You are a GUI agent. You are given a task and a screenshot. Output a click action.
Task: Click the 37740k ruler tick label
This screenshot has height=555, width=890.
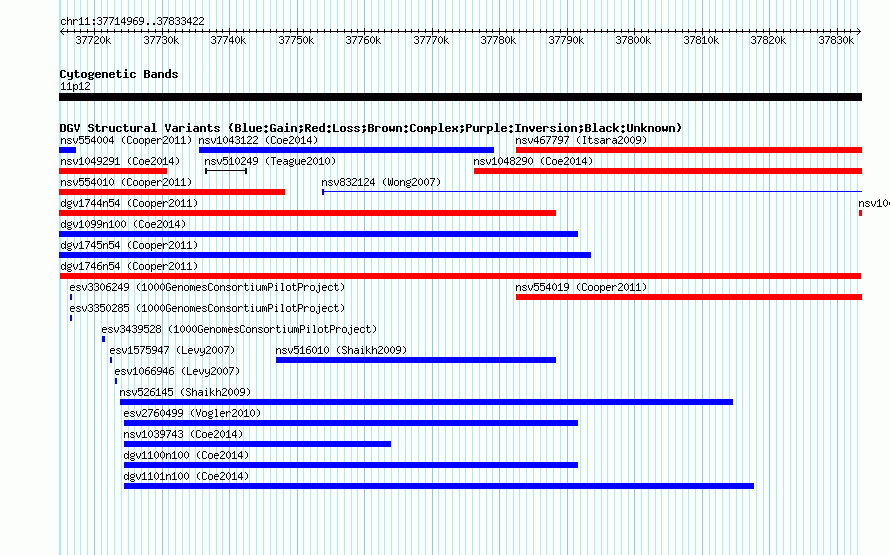tap(228, 40)
